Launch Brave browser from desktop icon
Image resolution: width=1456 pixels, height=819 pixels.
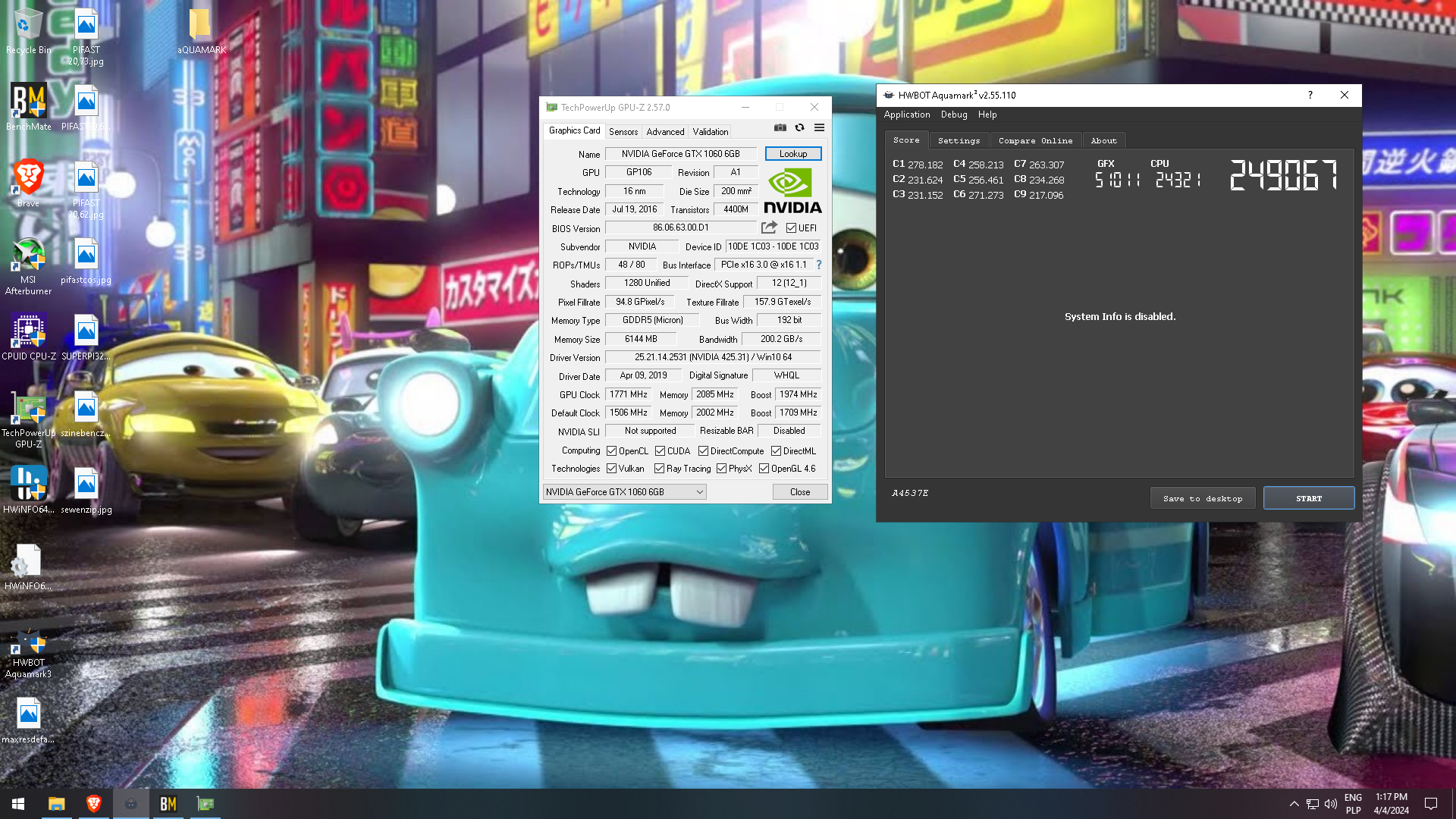tap(28, 184)
